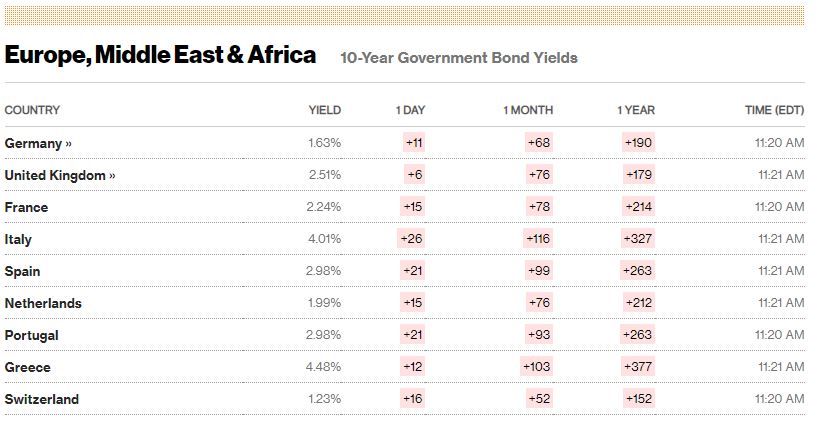Click the 1 DAY column header
The image size is (816, 427).
(410, 110)
